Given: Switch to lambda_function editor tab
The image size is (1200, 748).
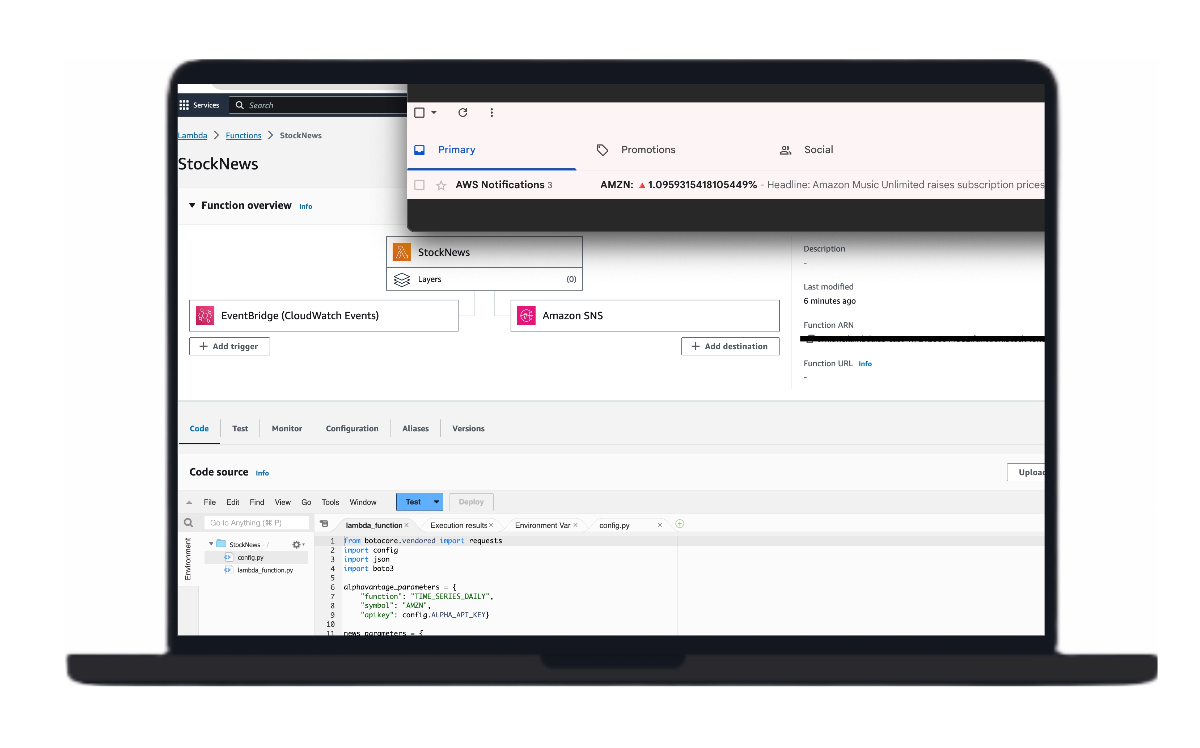Looking at the screenshot, I should tap(372, 525).
